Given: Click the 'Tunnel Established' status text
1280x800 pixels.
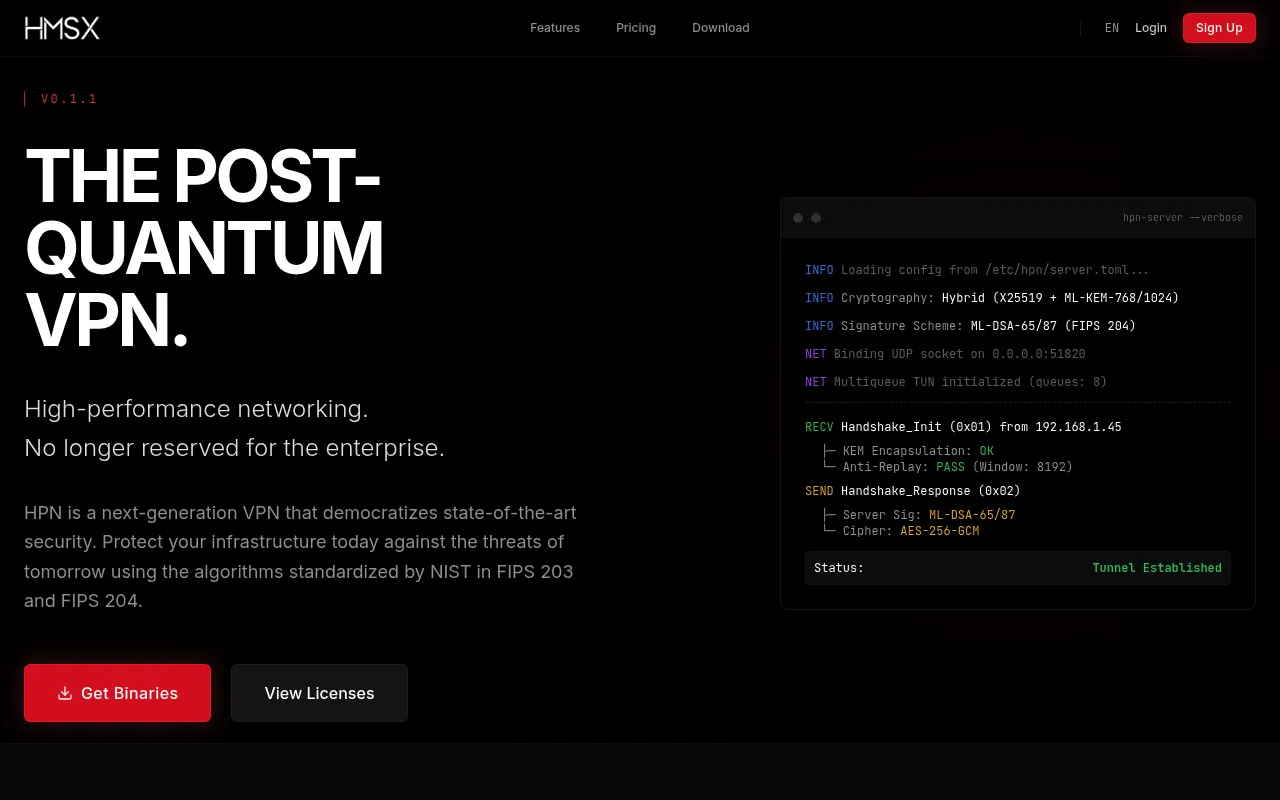Looking at the screenshot, I should point(1157,568).
